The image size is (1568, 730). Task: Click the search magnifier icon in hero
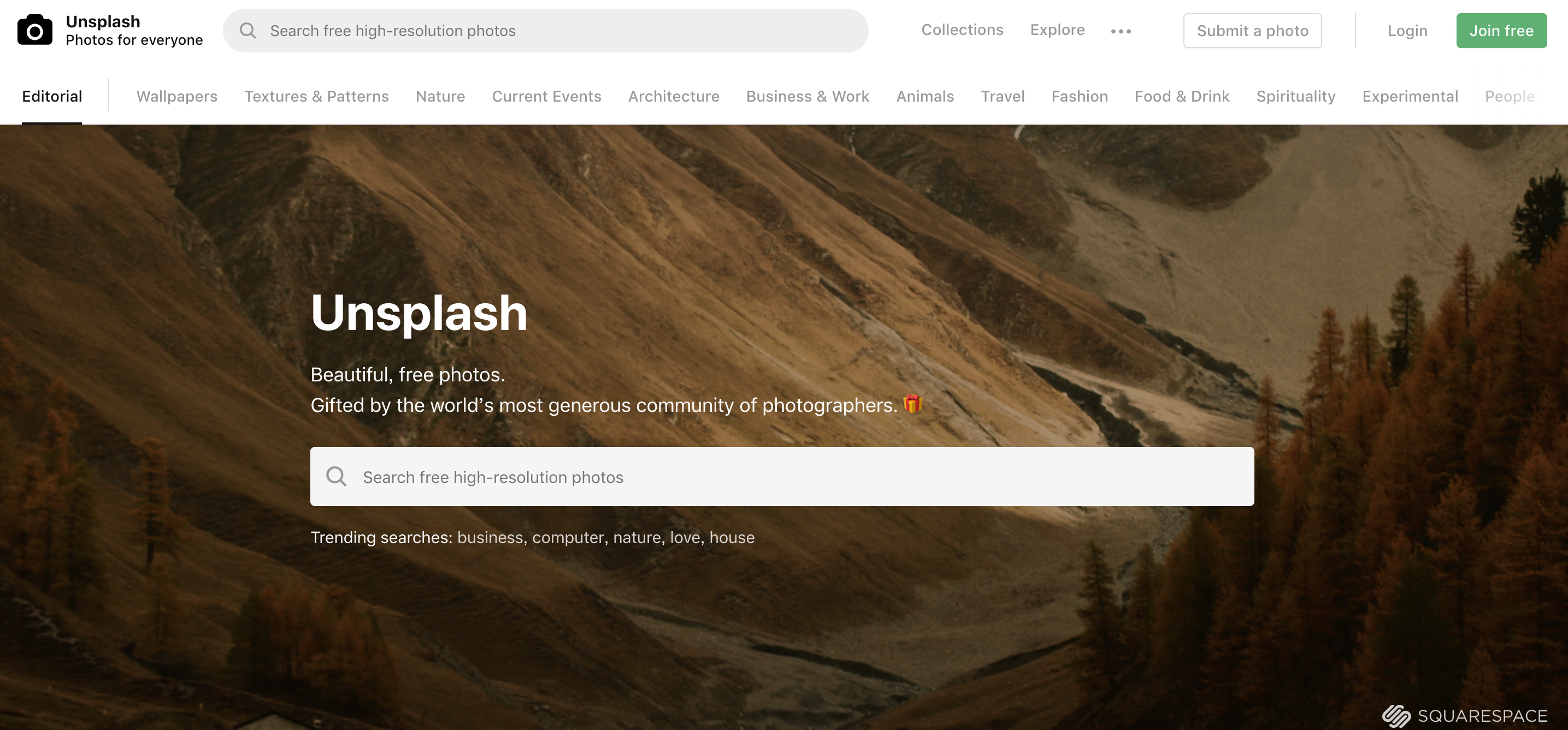point(337,476)
